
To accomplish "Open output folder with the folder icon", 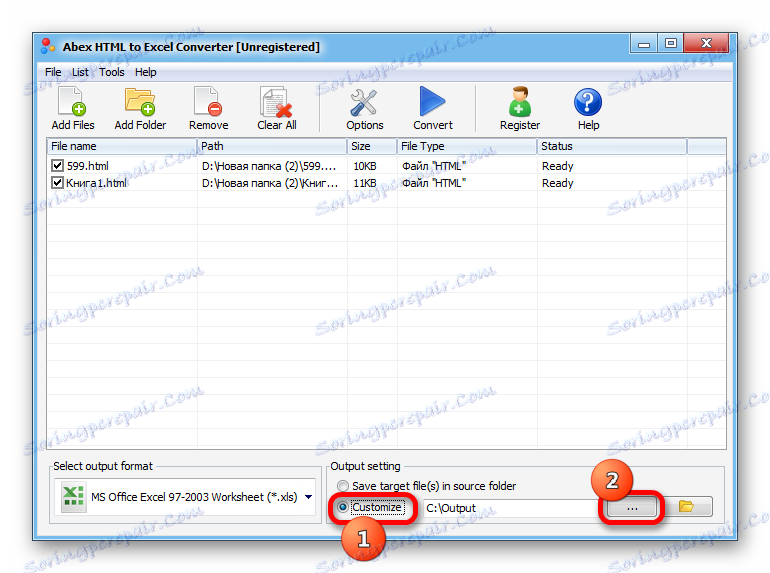I will (x=686, y=506).
